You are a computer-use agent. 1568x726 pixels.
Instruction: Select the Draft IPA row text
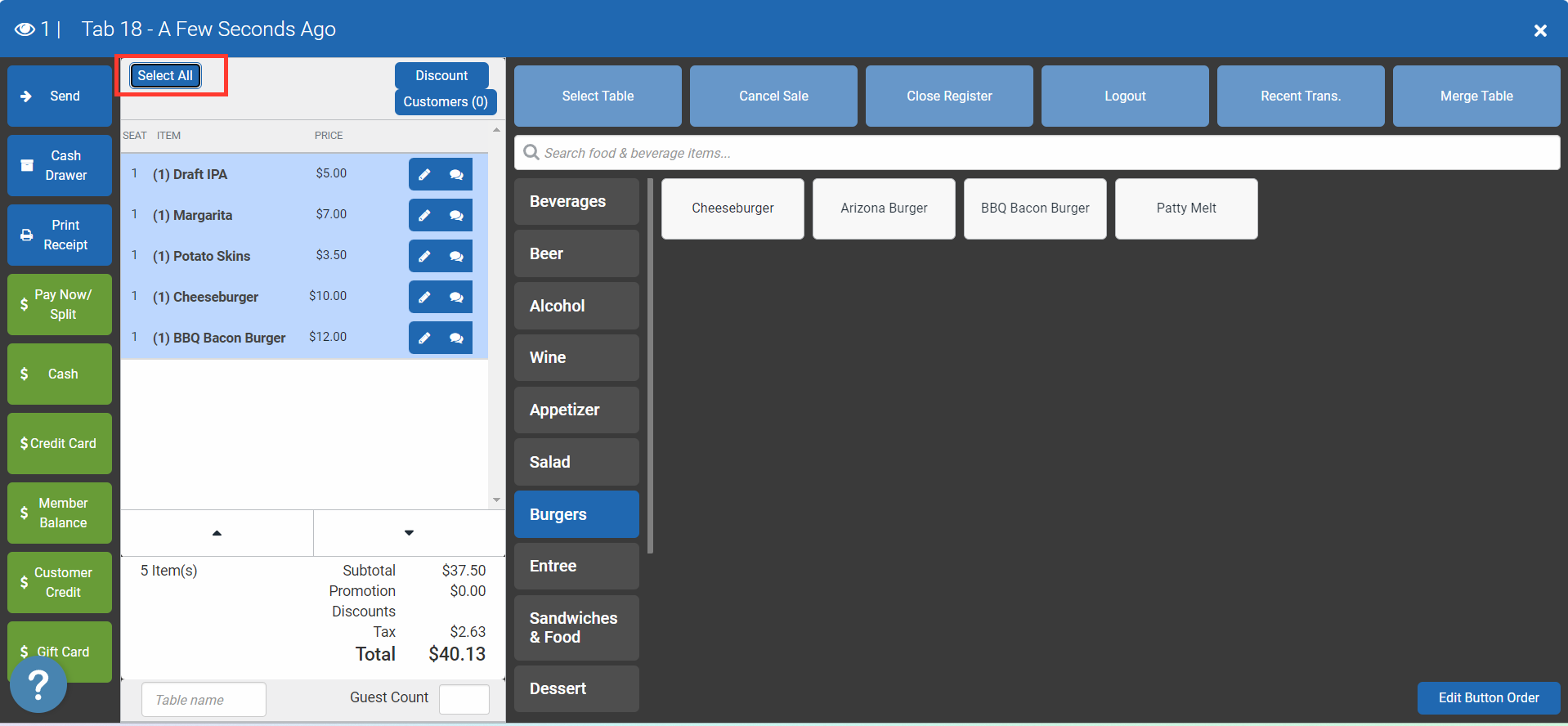click(x=190, y=174)
